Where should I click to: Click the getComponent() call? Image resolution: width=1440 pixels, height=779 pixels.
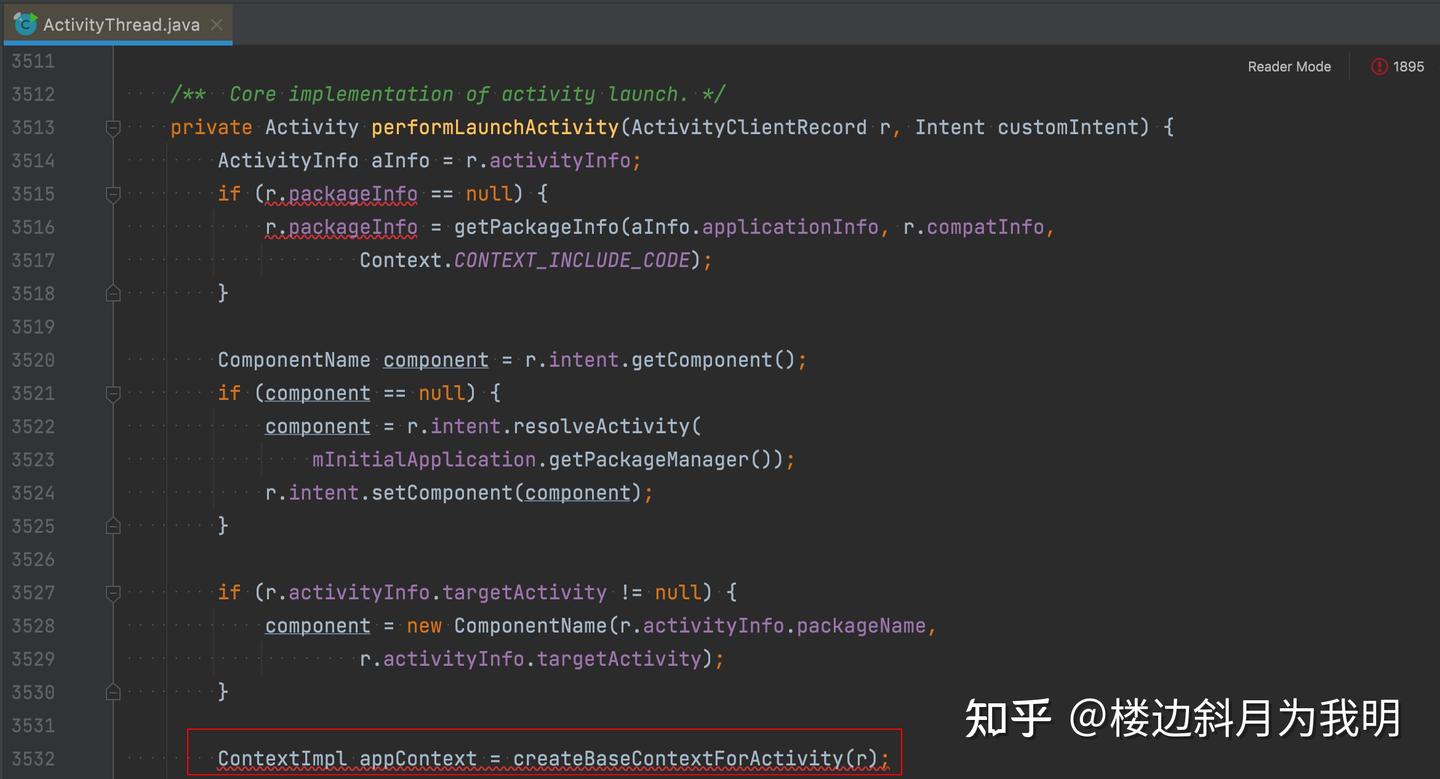click(x=714, y=360)
